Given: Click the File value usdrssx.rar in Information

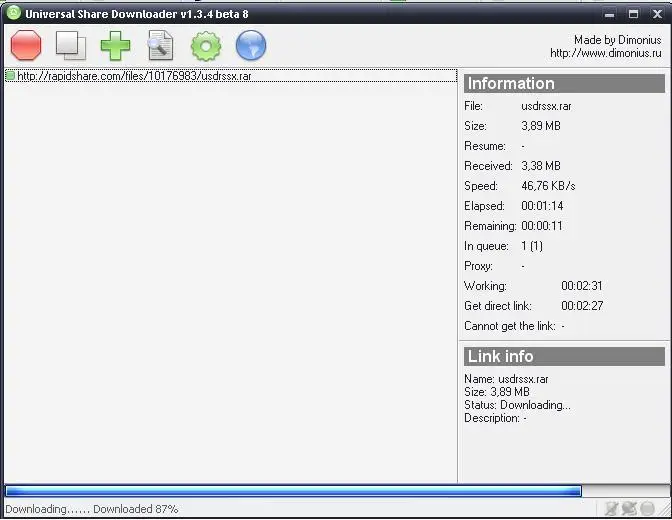Looking at the screenshot, I should 546,106.
